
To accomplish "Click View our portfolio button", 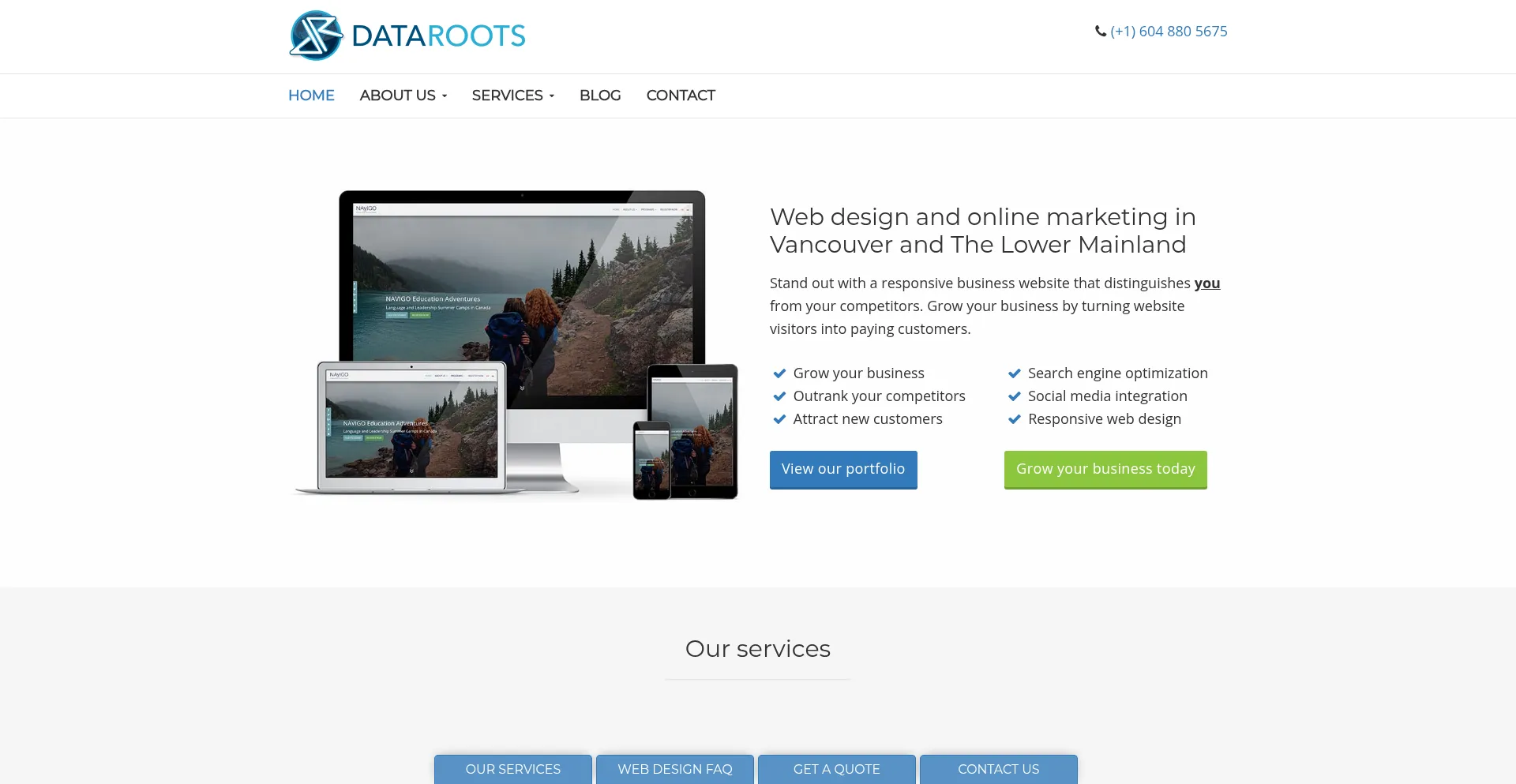I will click(x=843, y=470).
